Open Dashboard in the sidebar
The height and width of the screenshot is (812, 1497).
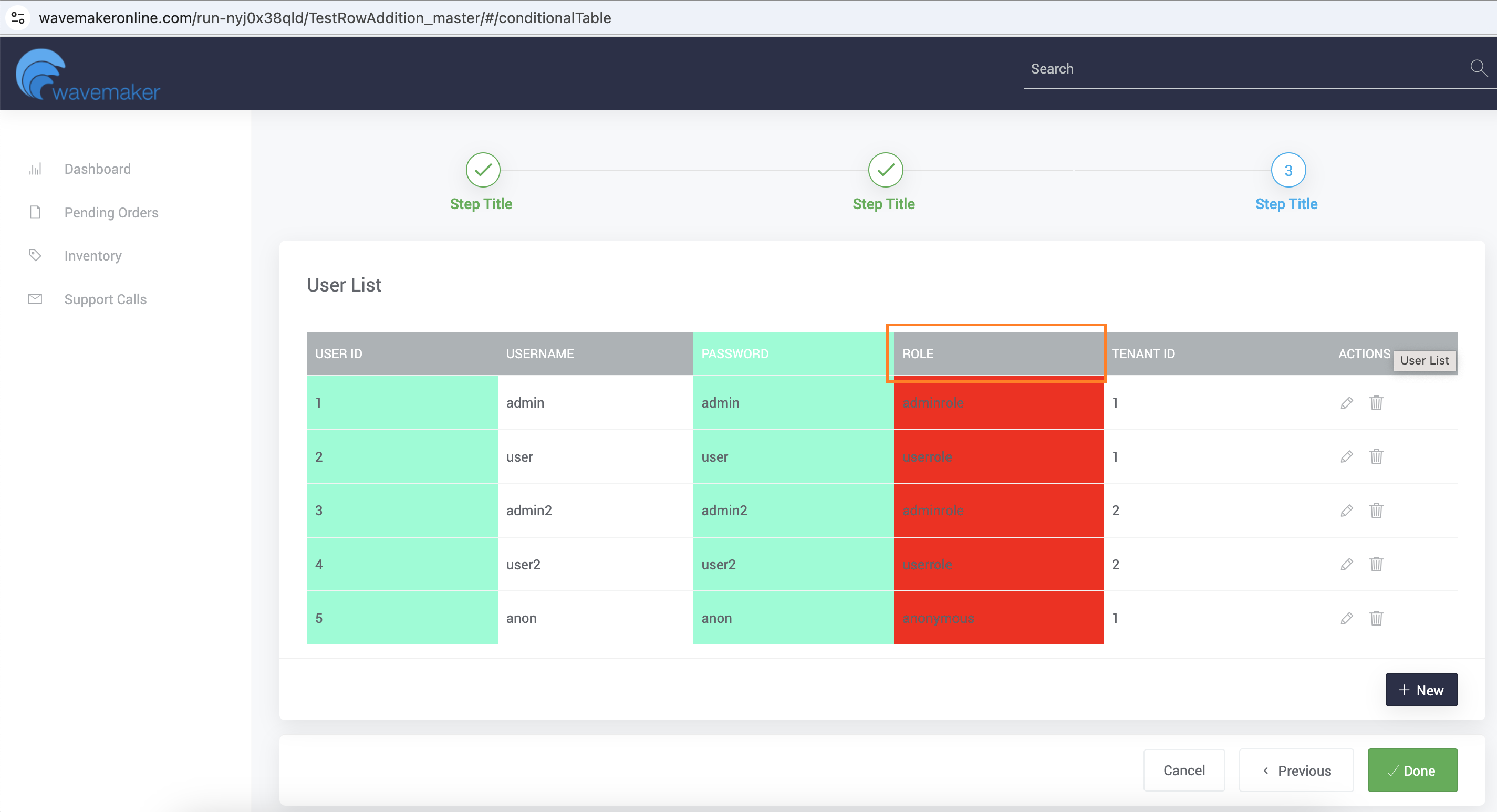tap(97, 169)
